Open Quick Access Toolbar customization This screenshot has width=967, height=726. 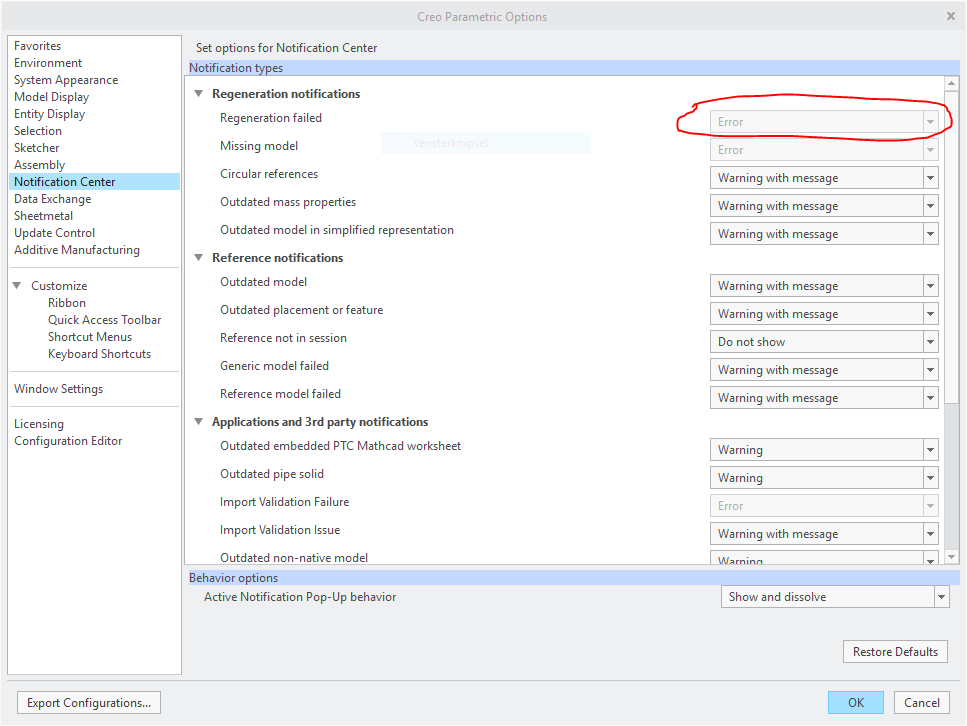point(105,320)
